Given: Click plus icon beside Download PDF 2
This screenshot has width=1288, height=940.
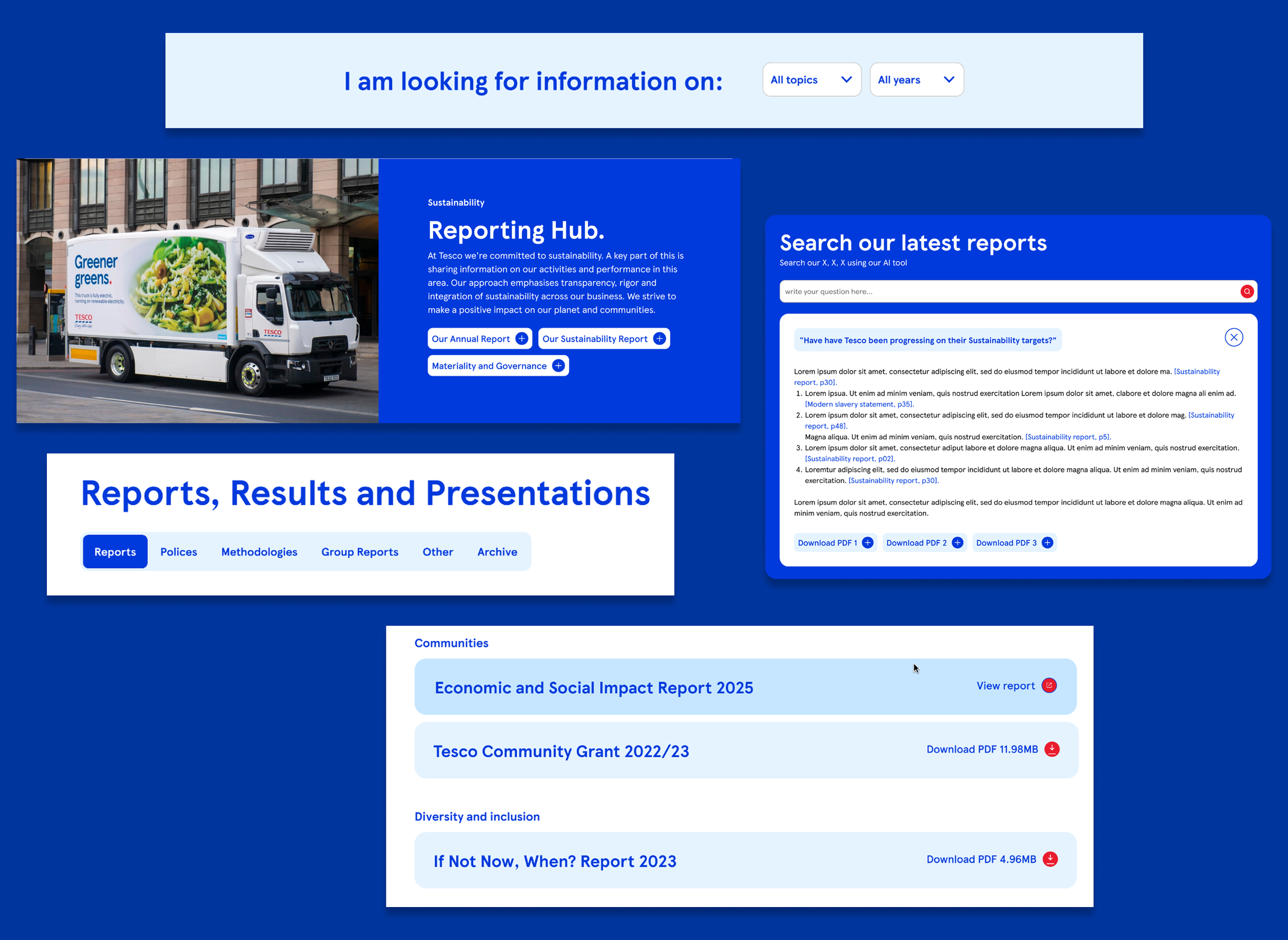Looking at the screenshot, I should coord(957,543).
